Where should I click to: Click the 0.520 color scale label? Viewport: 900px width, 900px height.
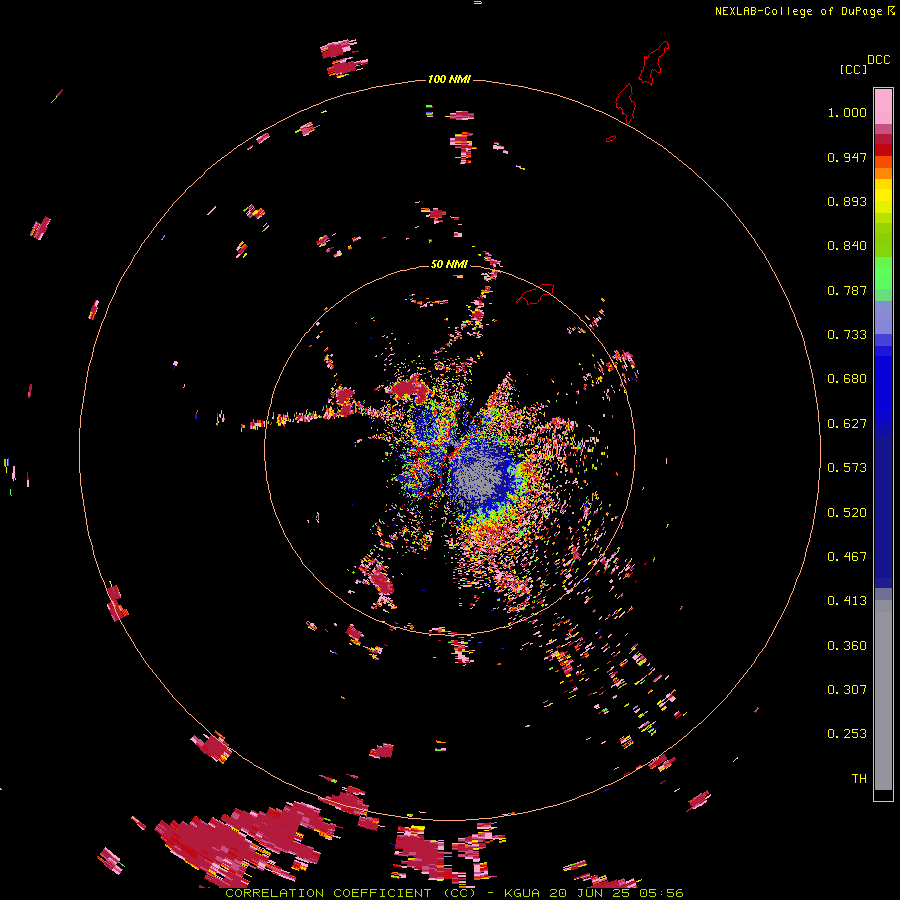pos(847,513)
